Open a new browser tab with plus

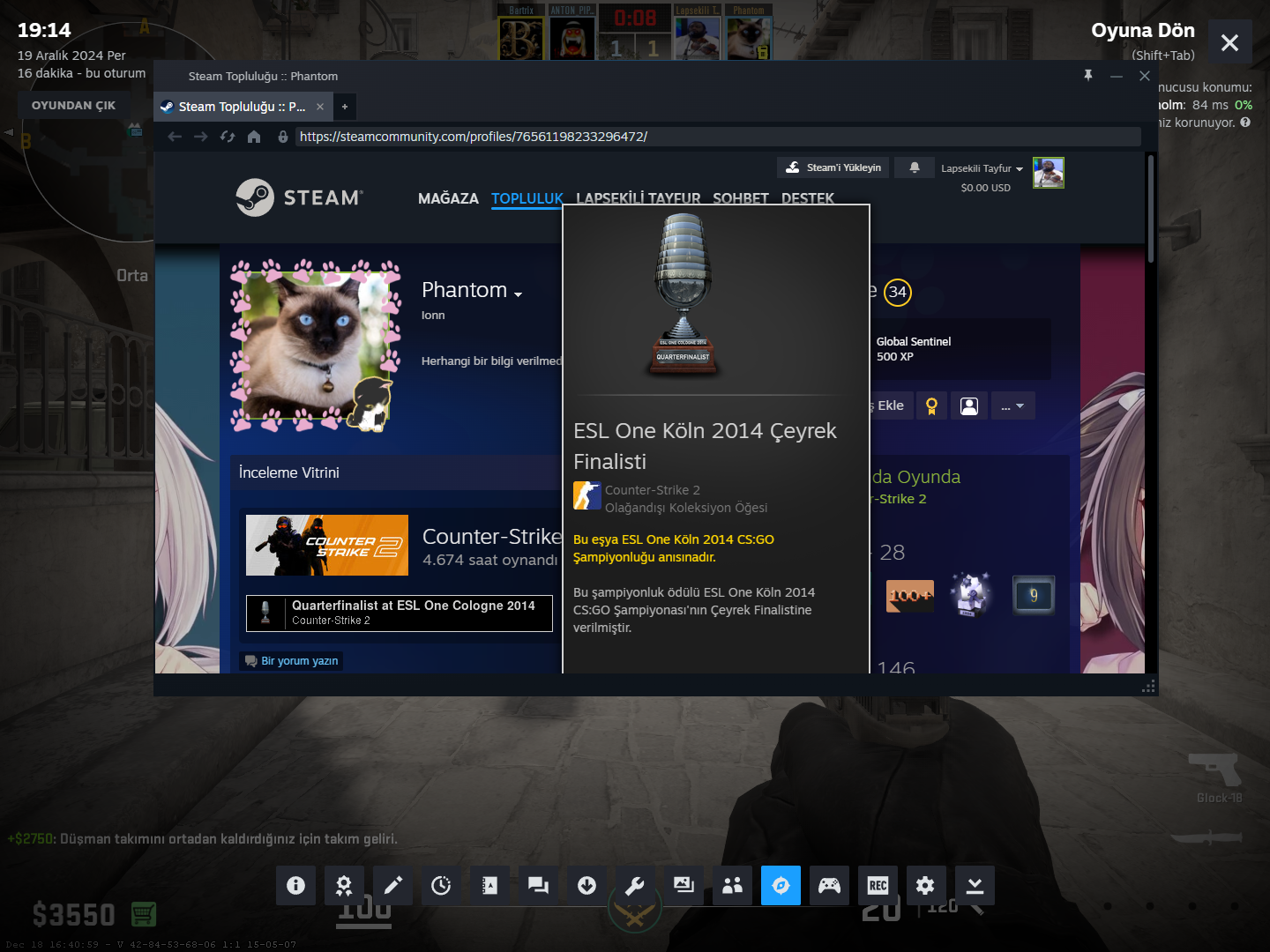(x=345, y=107)
